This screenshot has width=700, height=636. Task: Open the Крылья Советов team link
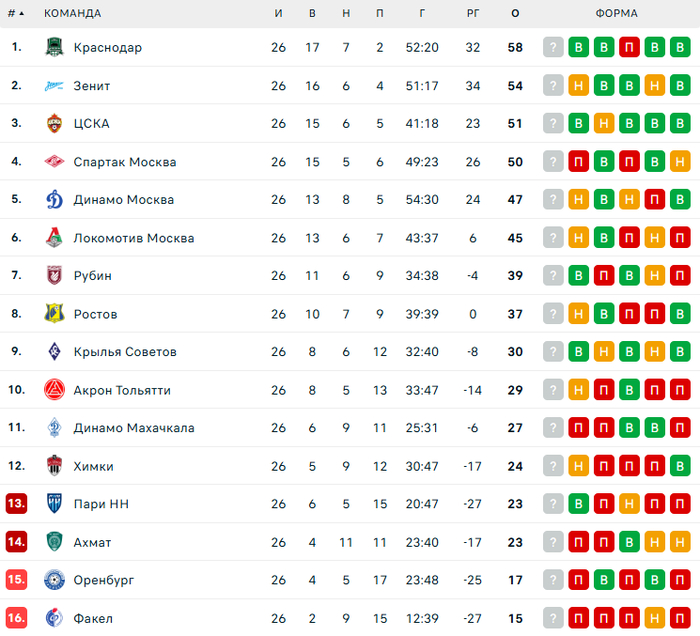point(125,352)
